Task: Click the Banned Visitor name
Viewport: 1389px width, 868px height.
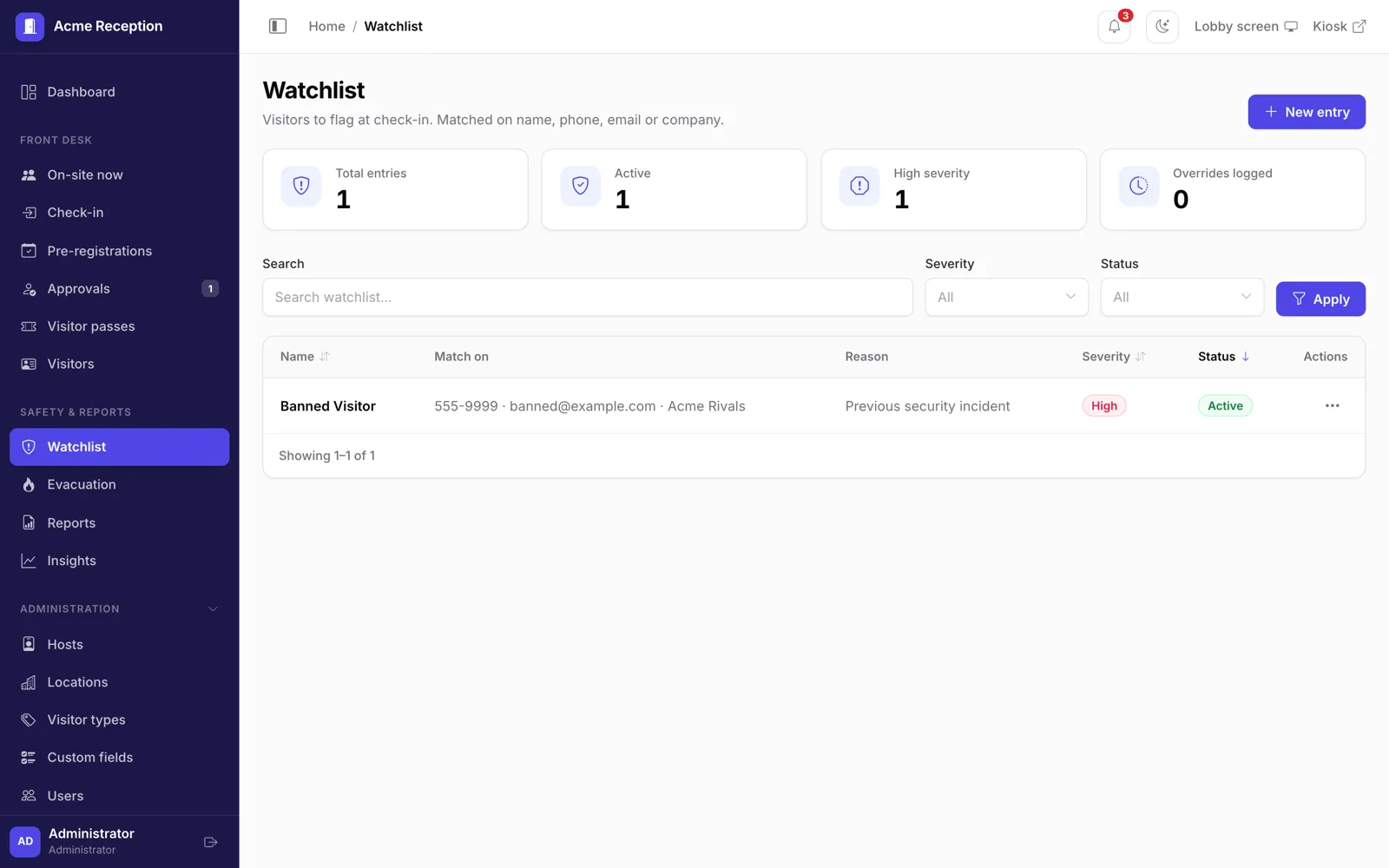Action: point(328,406)
